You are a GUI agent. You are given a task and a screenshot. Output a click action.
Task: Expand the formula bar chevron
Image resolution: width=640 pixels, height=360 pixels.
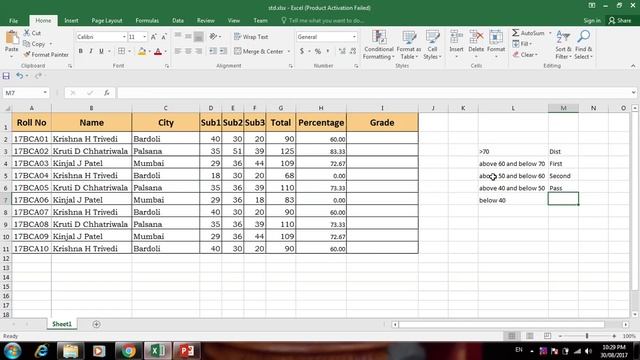(x=633, y=93)
